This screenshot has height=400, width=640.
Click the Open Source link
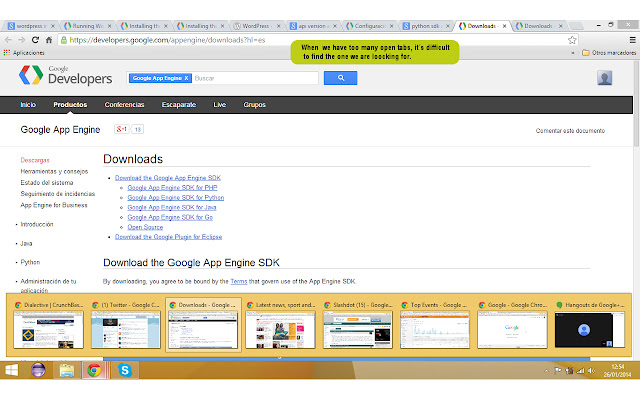(145, 227)
